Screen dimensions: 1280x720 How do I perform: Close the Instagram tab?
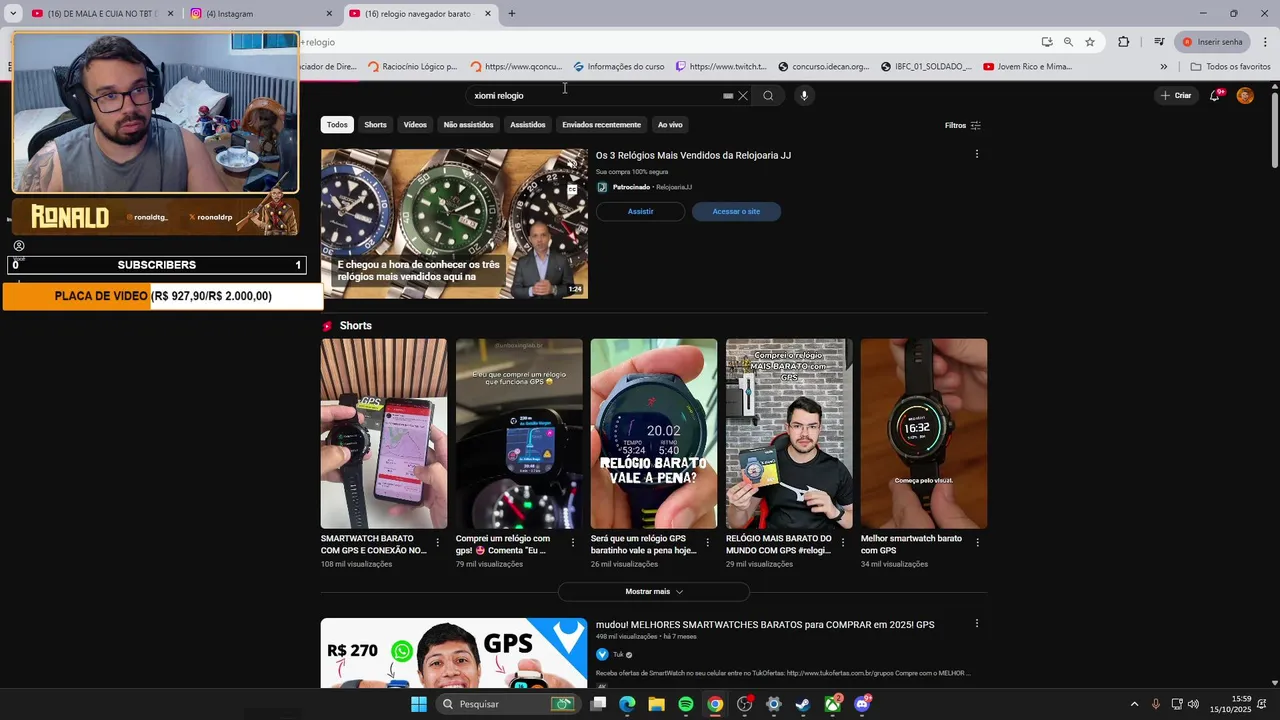pos(329,14)
